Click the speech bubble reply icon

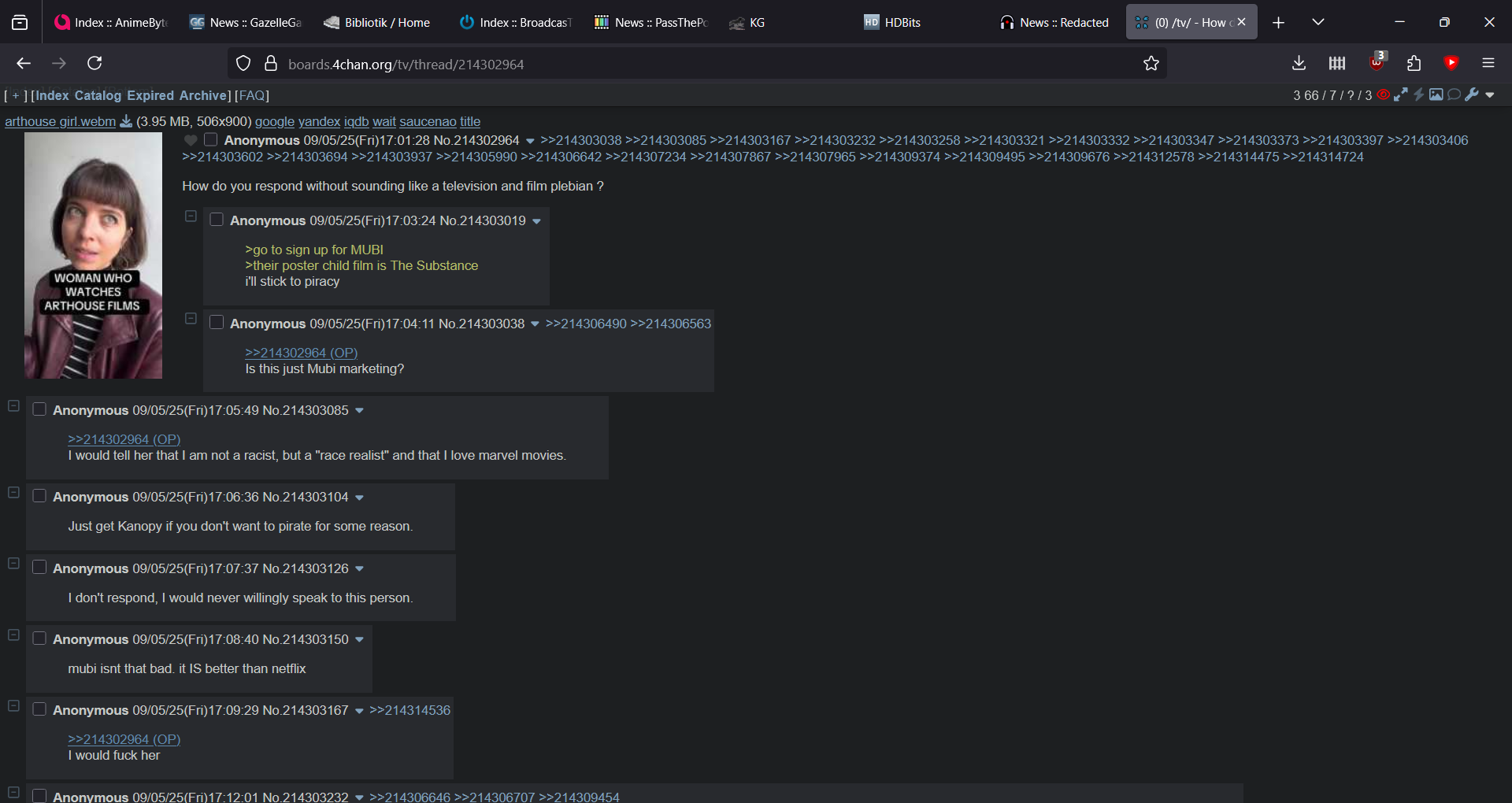1454,95
